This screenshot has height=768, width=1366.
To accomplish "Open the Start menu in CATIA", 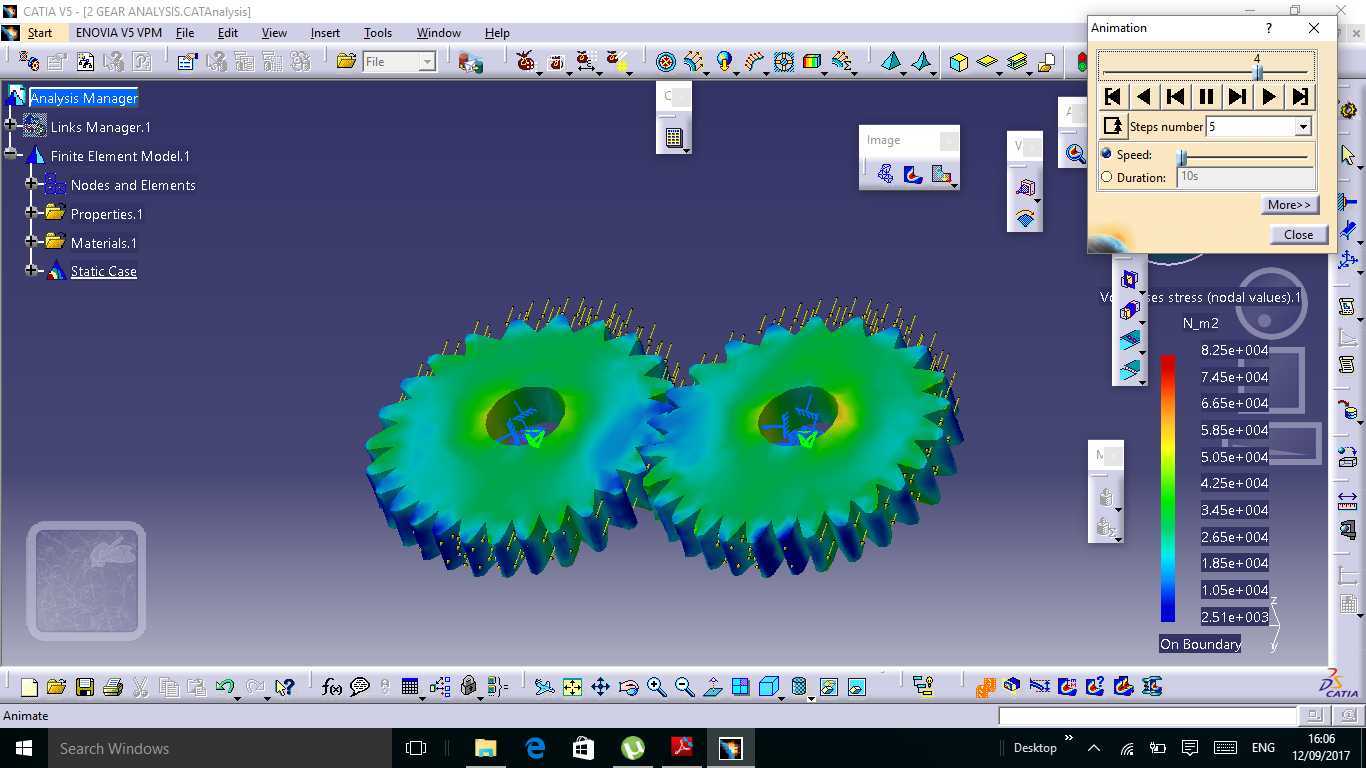I will pos(40,32).
